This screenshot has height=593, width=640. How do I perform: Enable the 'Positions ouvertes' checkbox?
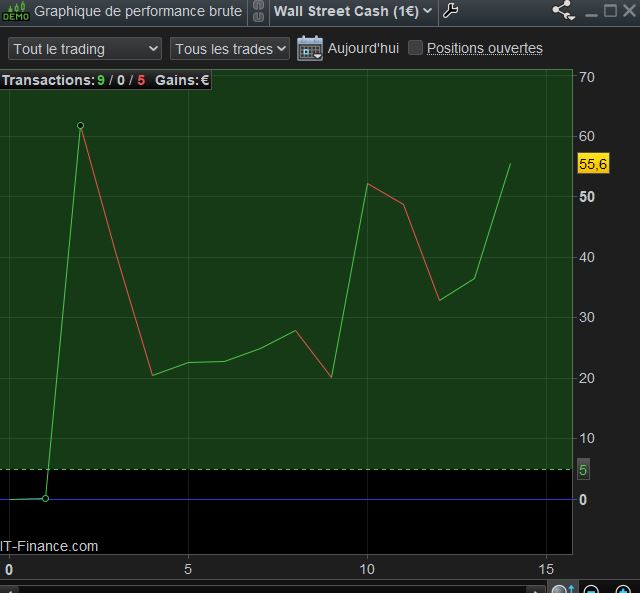click(x=416, y=48)
